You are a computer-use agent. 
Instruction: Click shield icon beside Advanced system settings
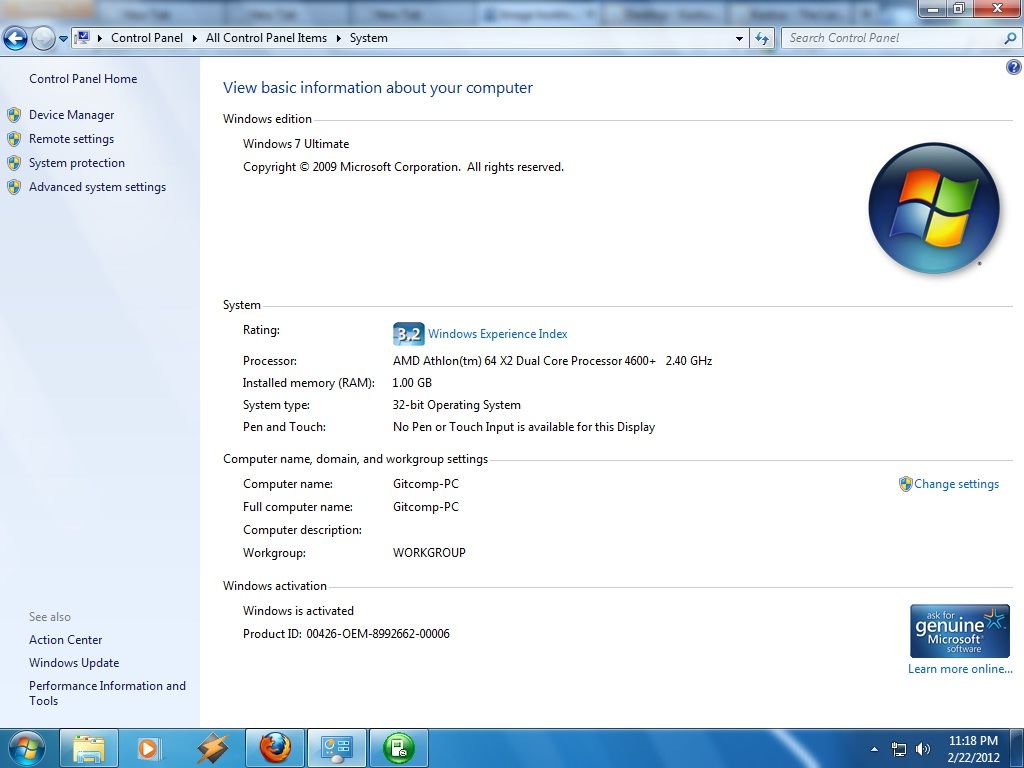tap(14, 187)
